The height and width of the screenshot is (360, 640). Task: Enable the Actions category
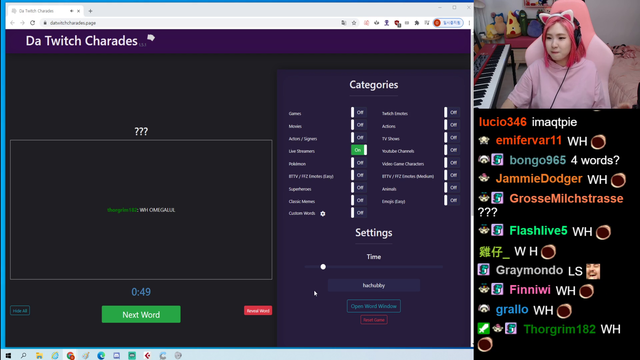pos(452,125)
